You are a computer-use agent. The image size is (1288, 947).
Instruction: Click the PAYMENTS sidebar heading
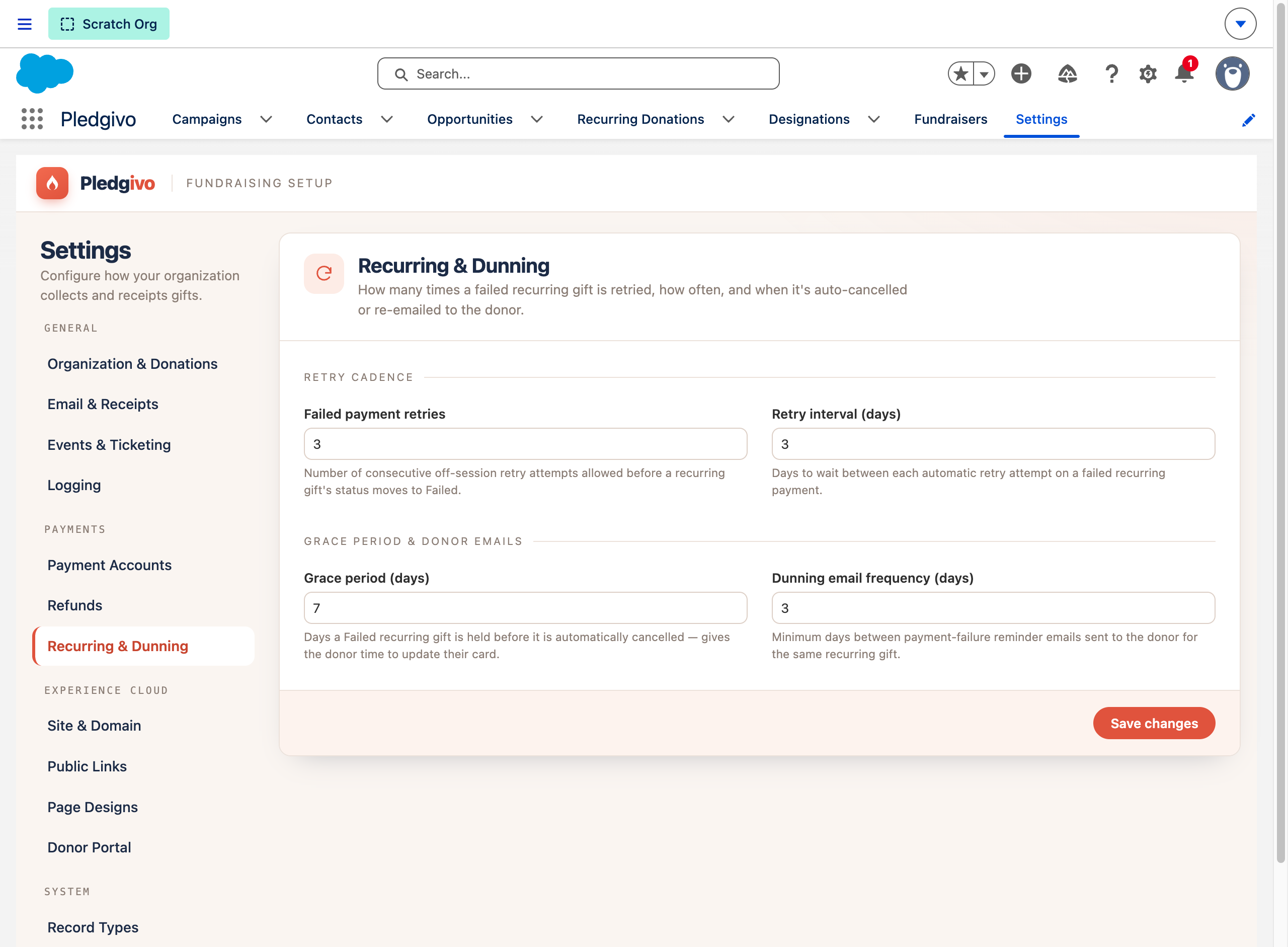coord(75,529)
